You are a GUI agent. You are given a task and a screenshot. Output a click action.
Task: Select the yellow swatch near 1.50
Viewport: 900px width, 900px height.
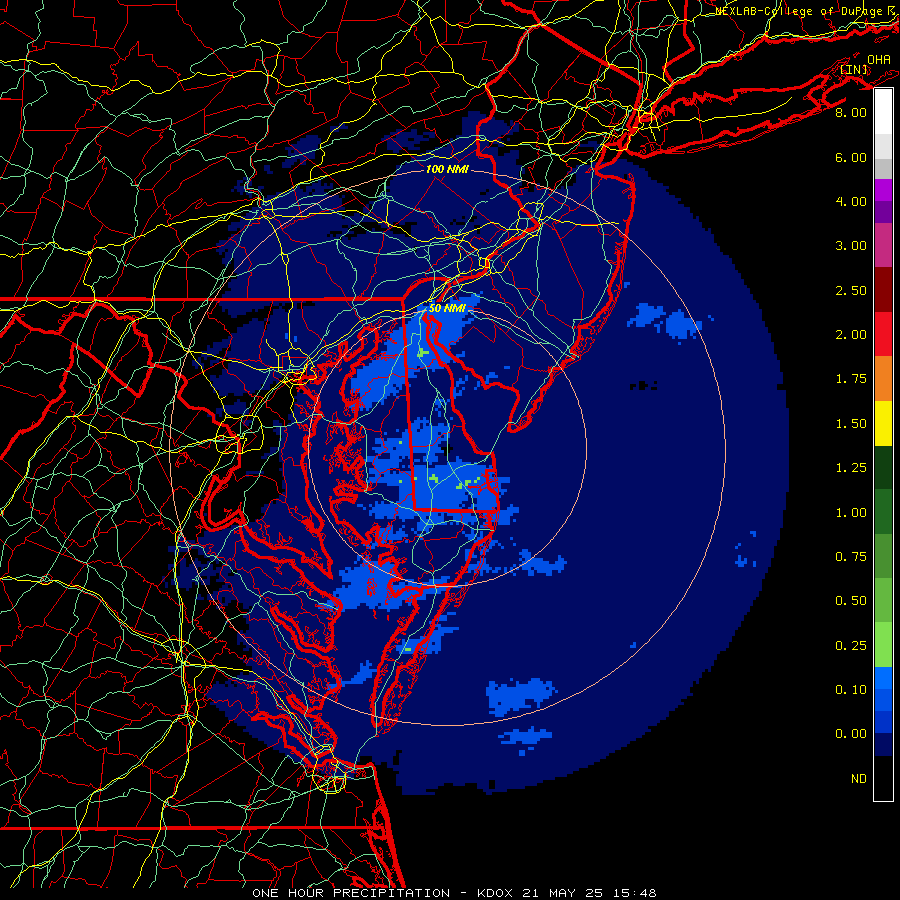[883, 423]
